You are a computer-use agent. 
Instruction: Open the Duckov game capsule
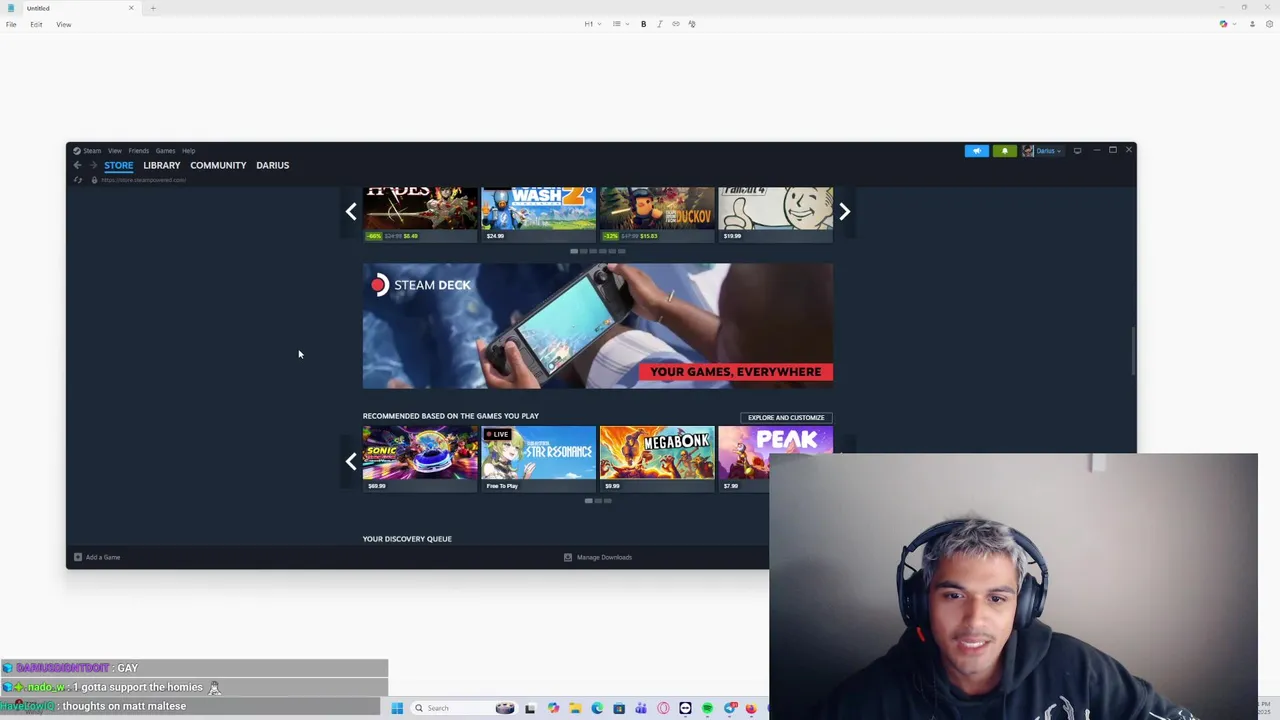pyautogui.click(x=657, y=213)
